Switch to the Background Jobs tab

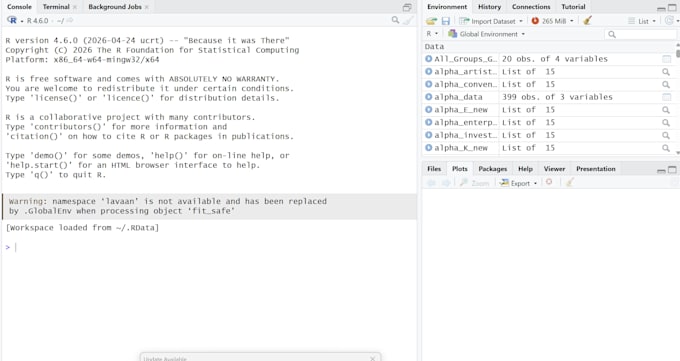tap(115, 7)
